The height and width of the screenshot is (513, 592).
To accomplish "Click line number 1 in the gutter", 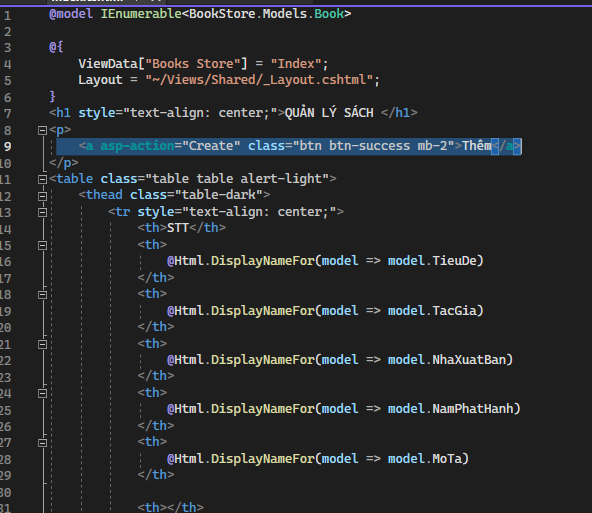I will click(8, 16).
